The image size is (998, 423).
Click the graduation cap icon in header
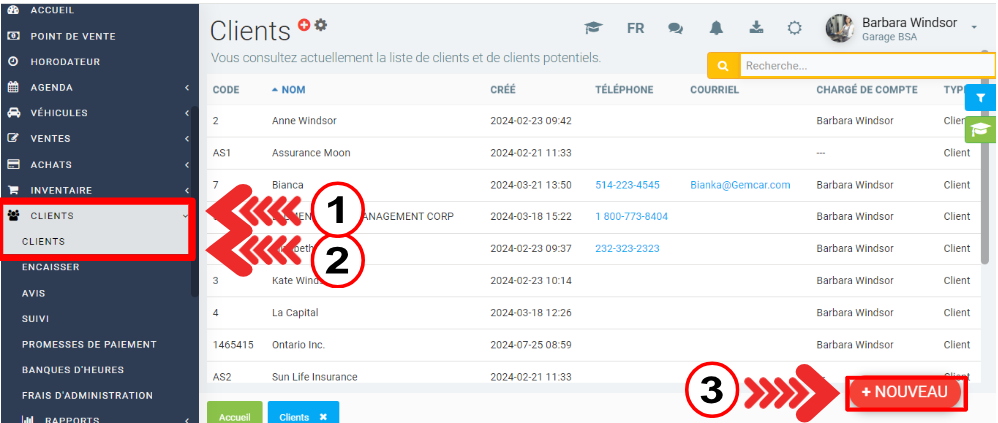[594, 28]
